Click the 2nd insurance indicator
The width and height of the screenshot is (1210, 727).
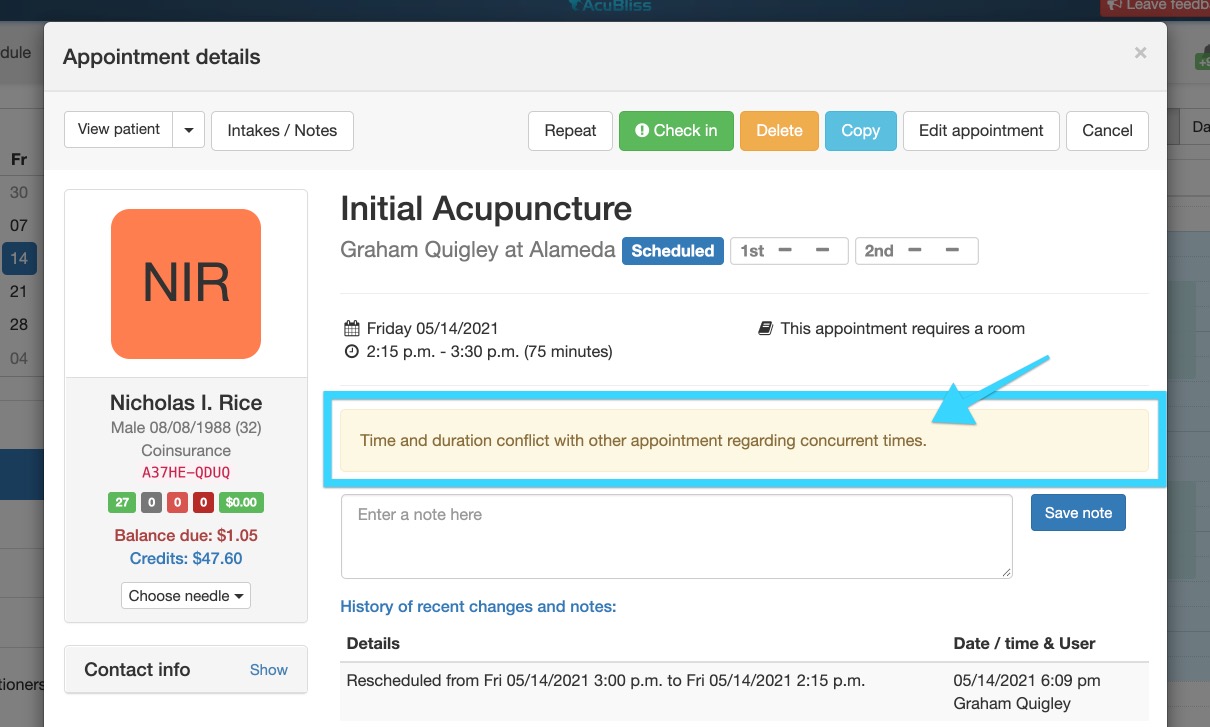click(916, 250)
